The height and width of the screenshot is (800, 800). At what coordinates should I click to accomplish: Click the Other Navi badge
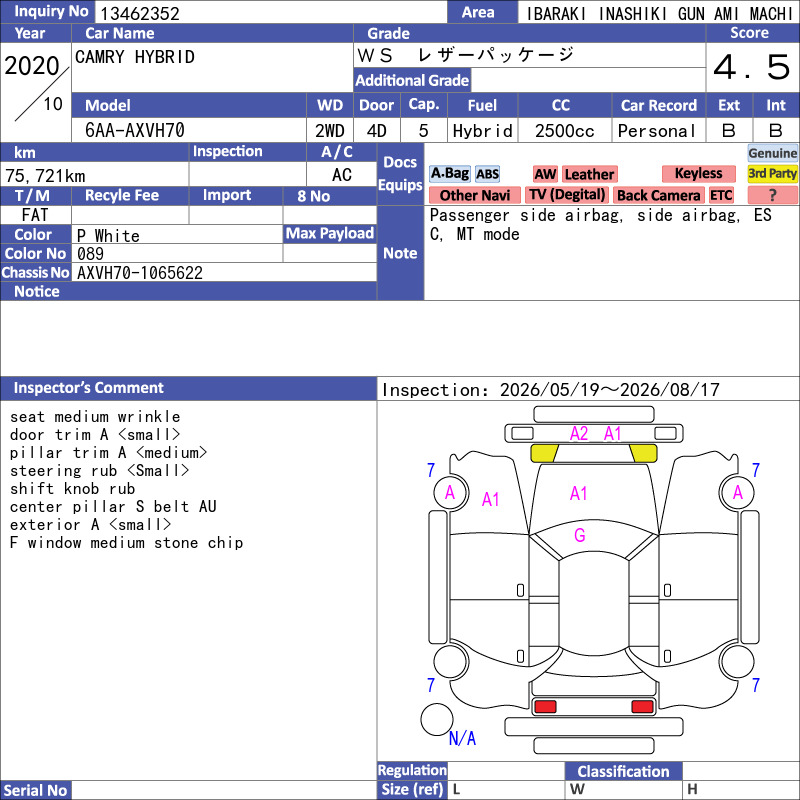pyautogui.click(x=474, y=195)
